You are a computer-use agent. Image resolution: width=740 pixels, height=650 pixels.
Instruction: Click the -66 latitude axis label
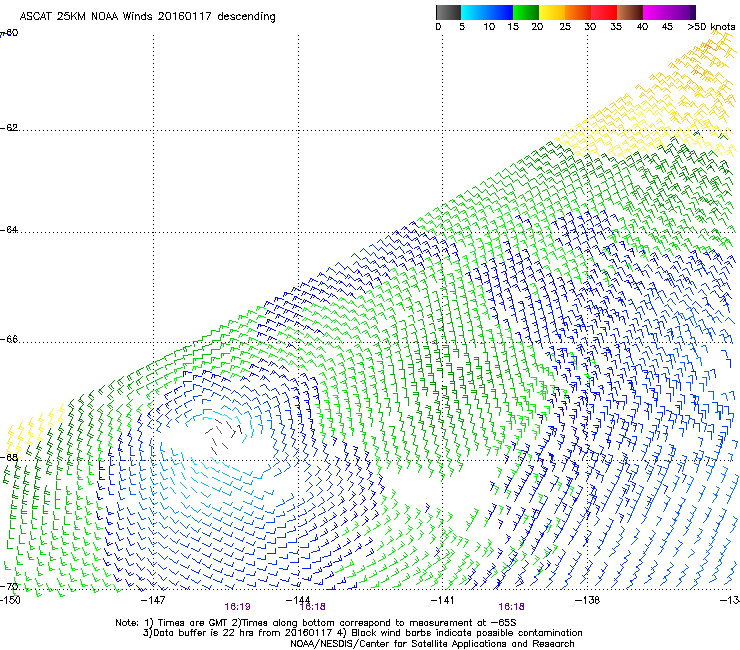coord(9,339)
